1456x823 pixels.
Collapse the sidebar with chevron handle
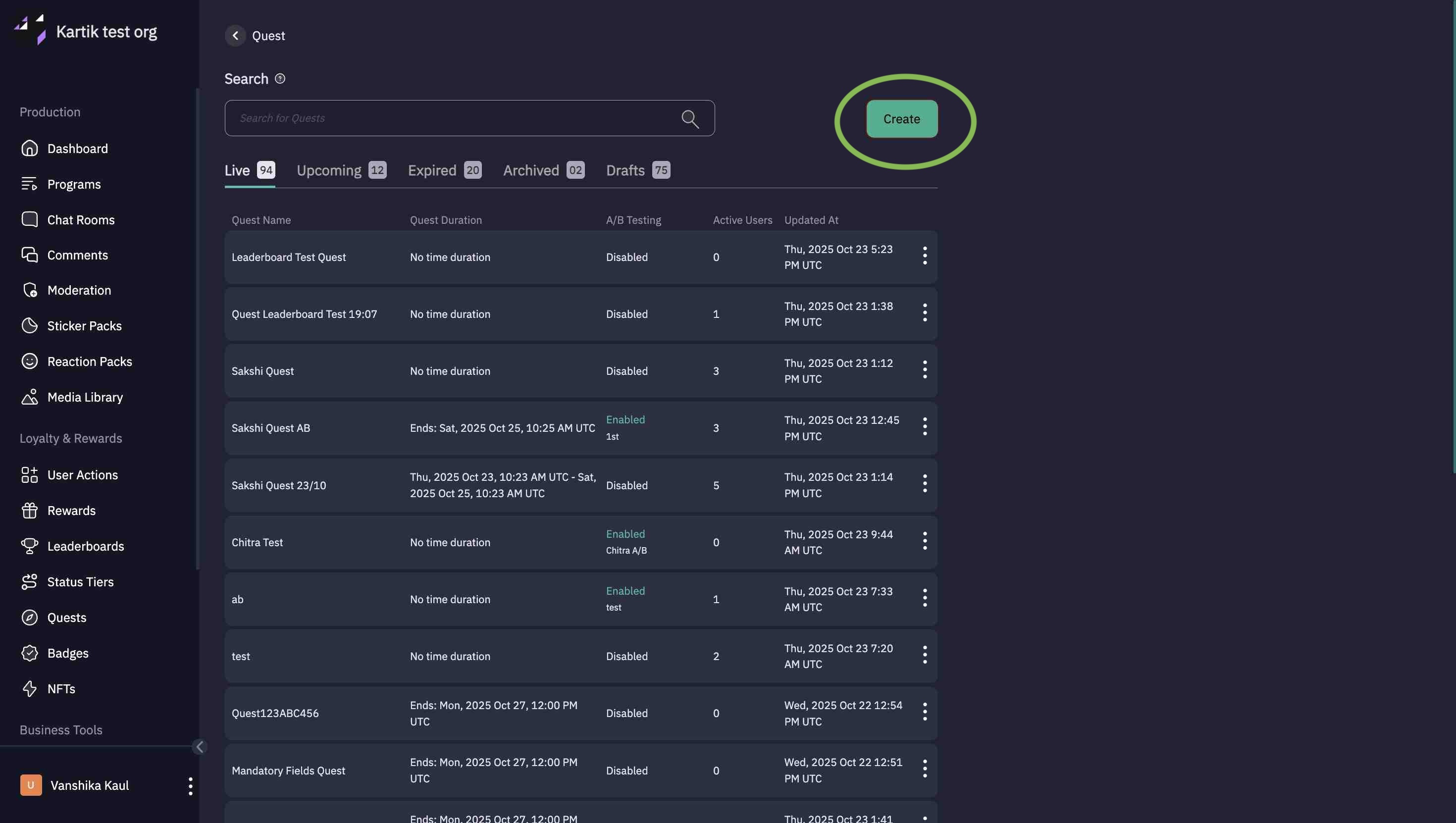click(200, 747)
